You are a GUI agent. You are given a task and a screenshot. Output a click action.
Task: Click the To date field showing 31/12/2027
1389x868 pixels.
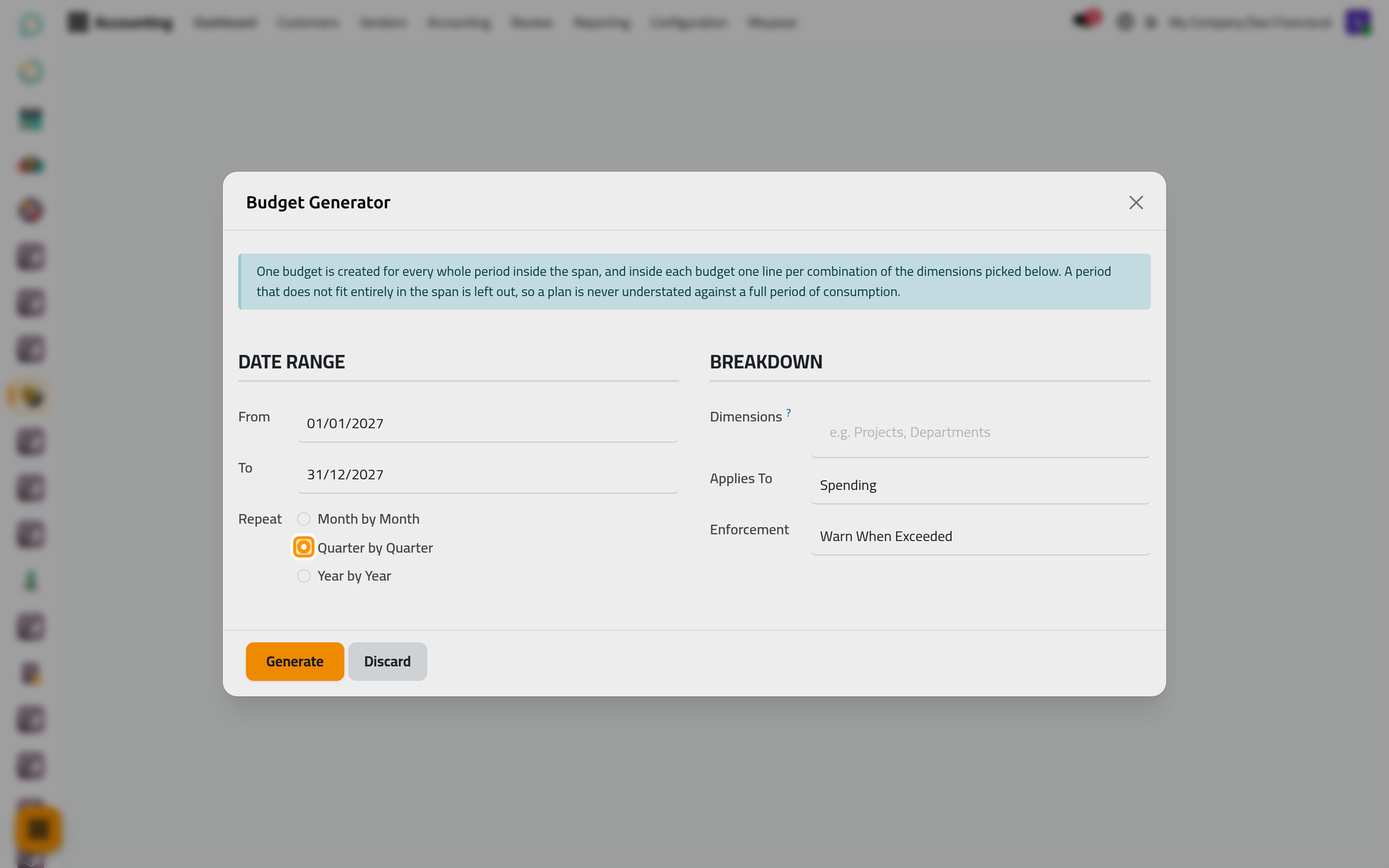488,475
